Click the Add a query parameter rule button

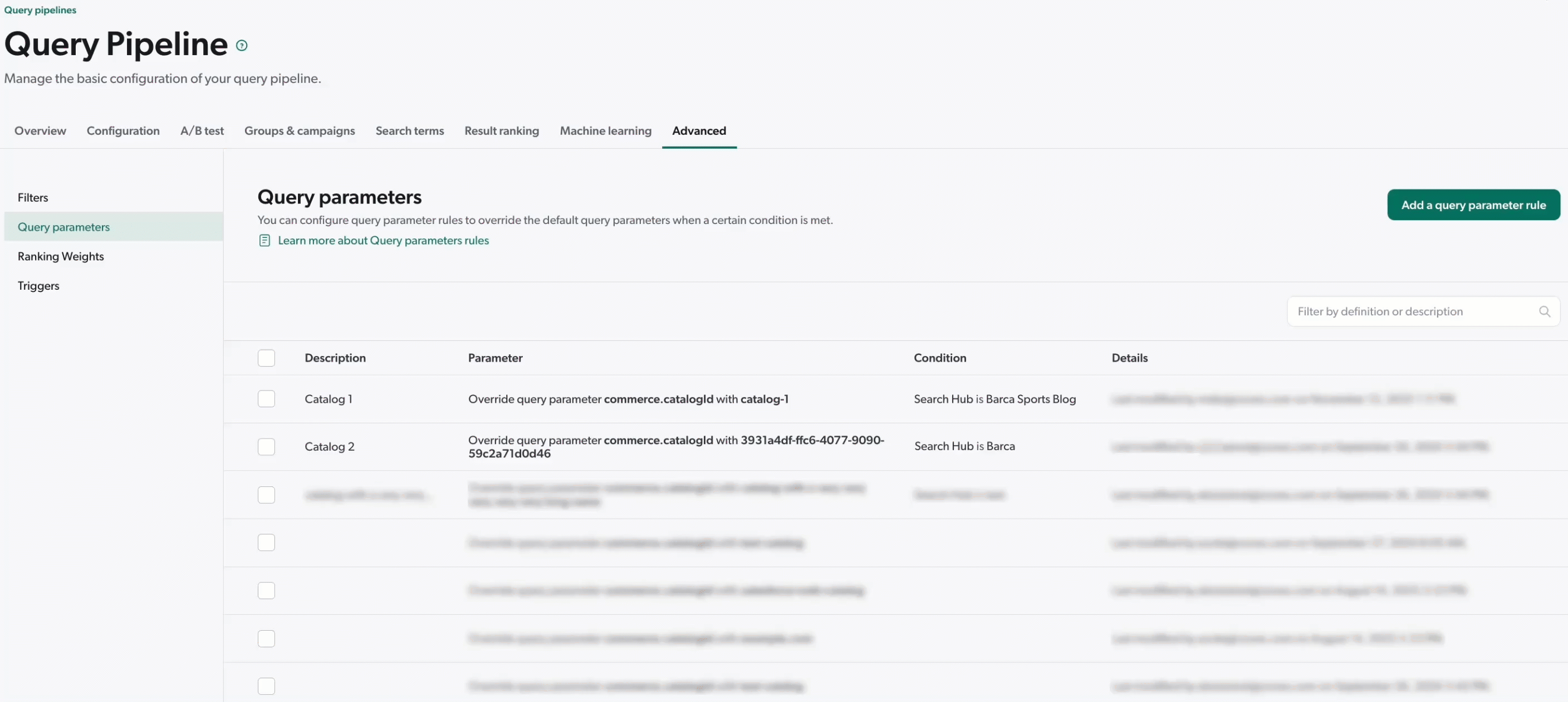1473,204
